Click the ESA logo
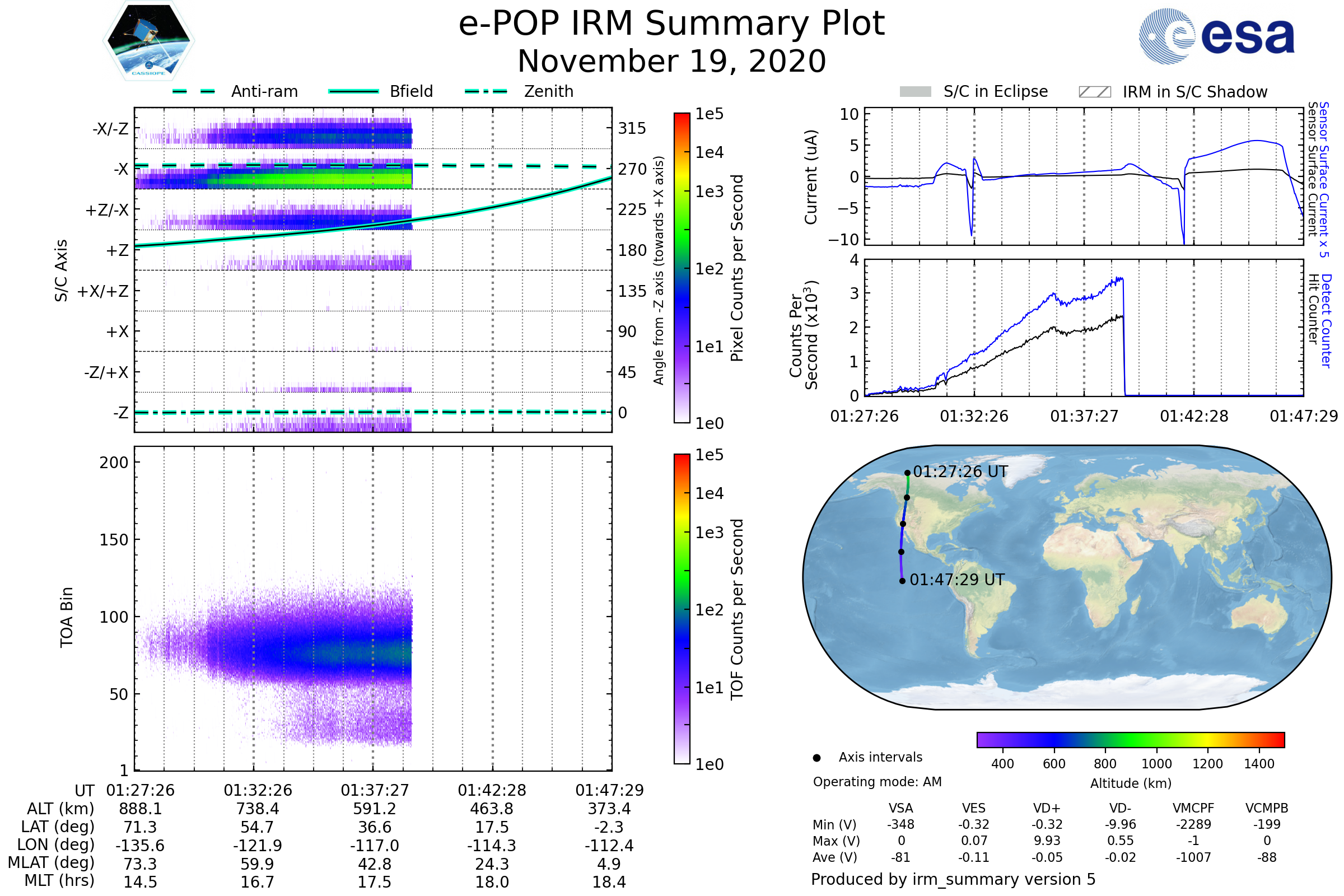Viewport: 1344px width, 896px height. pyautogui.click(x=1216, y=36)
